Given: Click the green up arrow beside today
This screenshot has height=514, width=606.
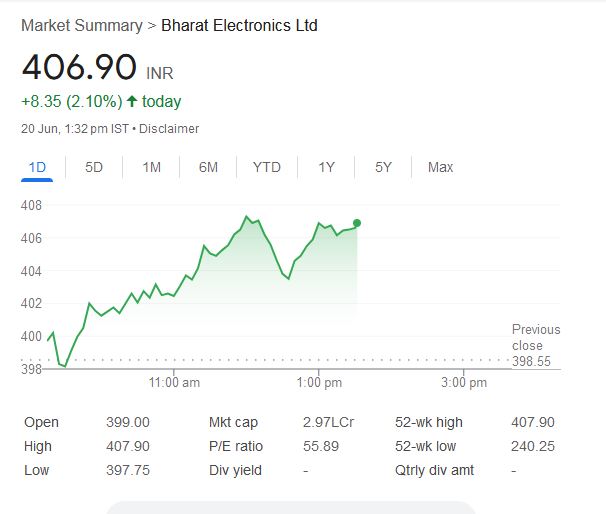Looking at the screenshot, I should coord(132,101).
